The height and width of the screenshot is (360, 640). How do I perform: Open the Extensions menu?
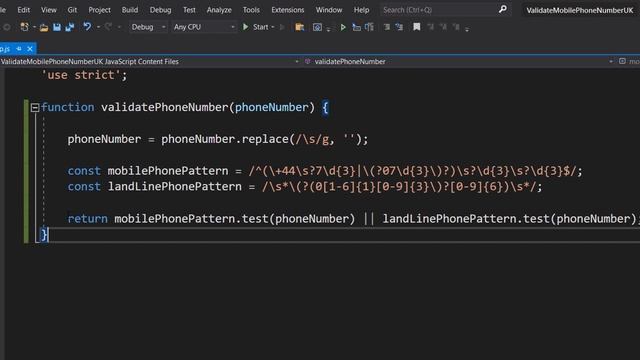(288, 10)
